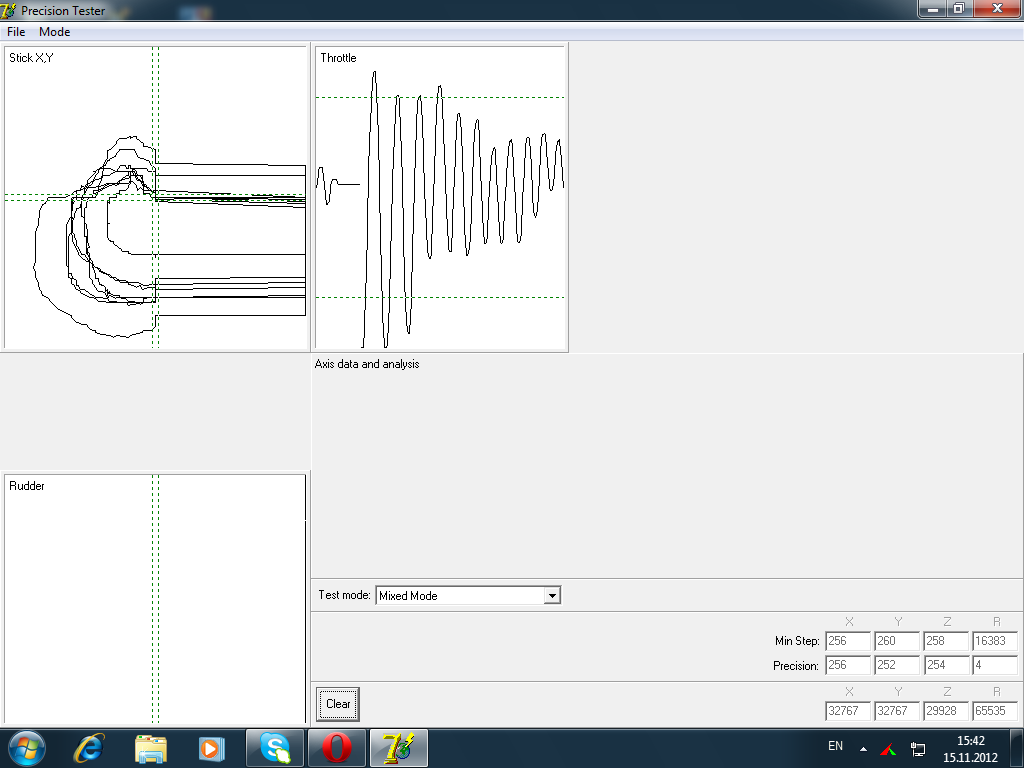Click the Stick X,Y plot label
The image size is (1024, 768).
tap(31, 57)
